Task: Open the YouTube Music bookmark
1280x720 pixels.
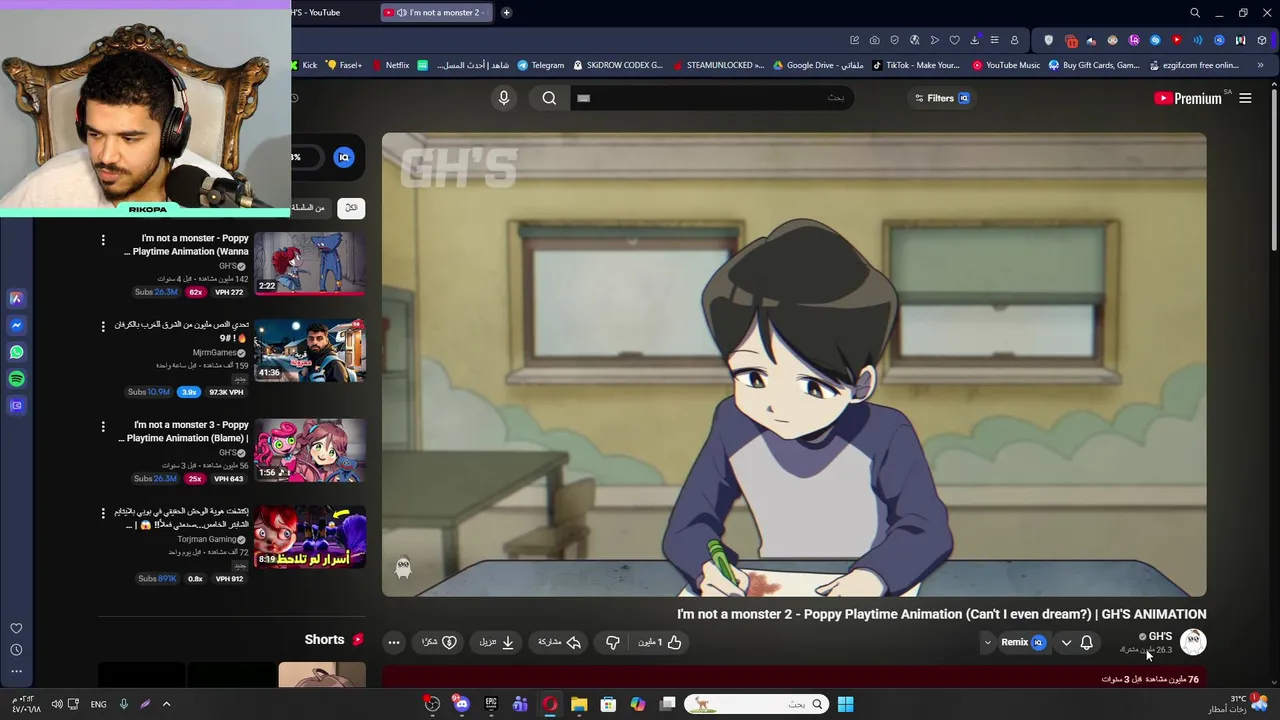Action: [1006, 65]
